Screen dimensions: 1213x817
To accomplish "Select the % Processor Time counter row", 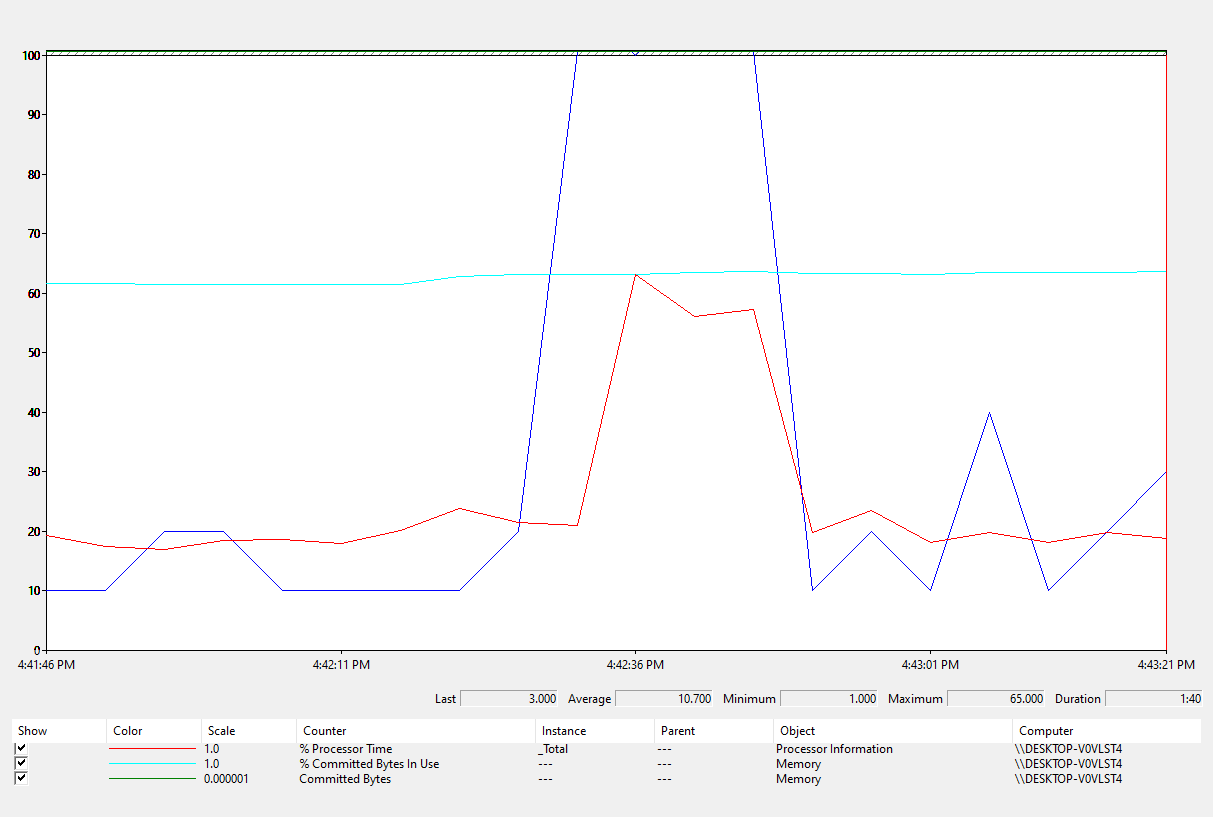I will pyautogui.click(x=606, y=748).
